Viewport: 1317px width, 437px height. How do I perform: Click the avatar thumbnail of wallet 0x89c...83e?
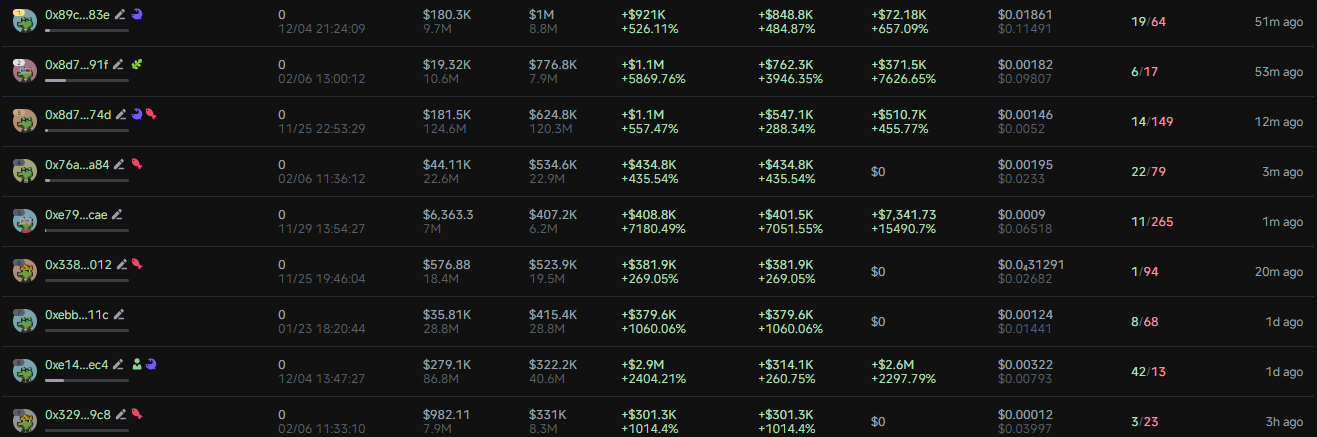point(24,21)
